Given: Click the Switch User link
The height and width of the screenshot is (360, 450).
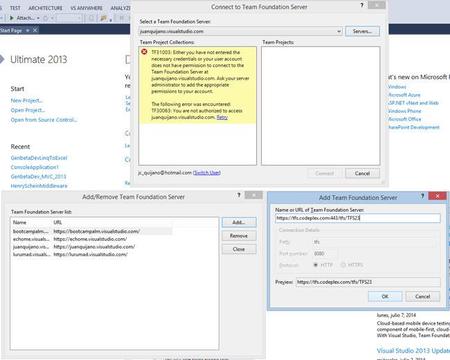Looking at the screenshot, I should (207, 173).
